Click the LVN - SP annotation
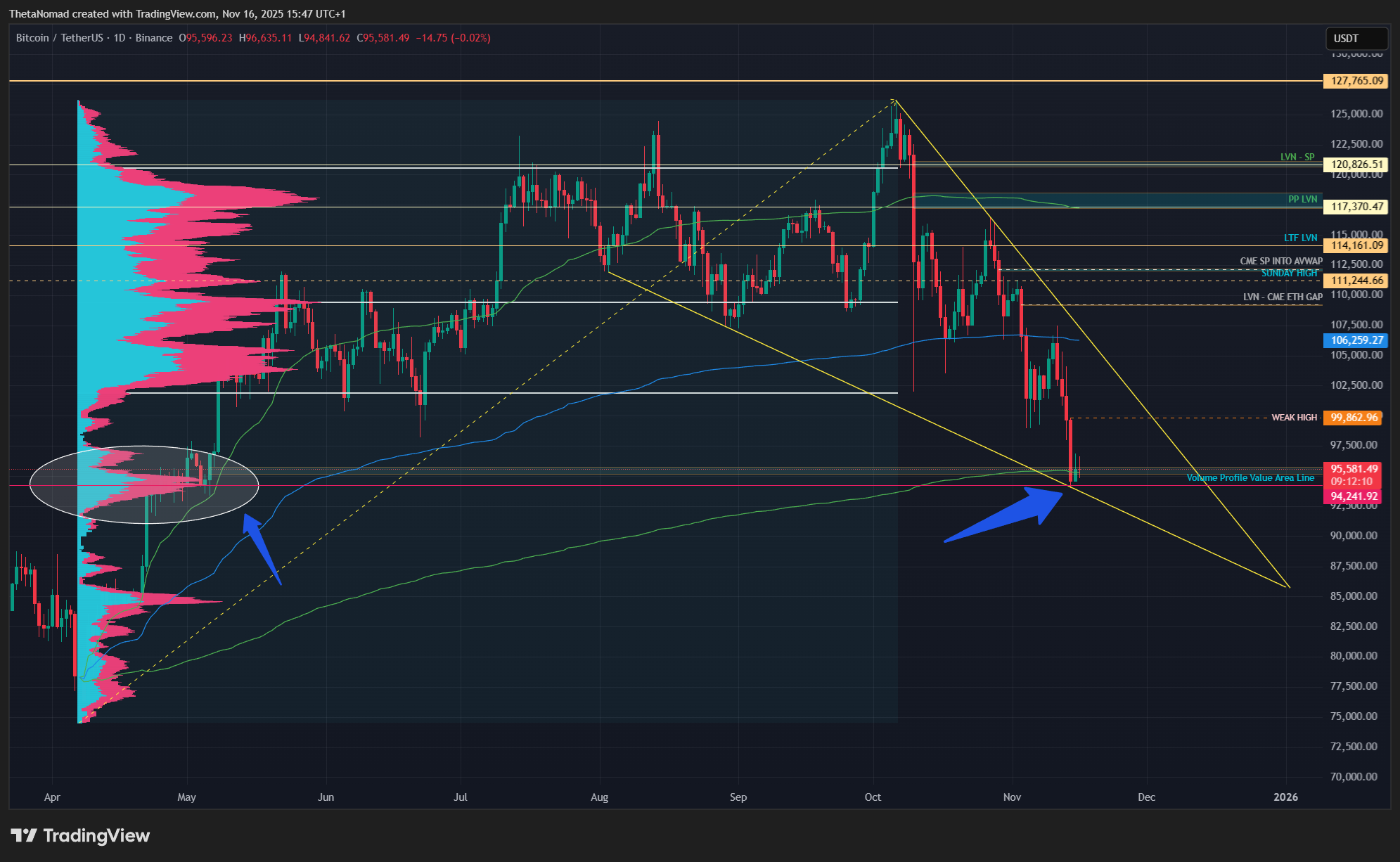The width and height of the screenshot is (1400, 862). point(1297,157)
